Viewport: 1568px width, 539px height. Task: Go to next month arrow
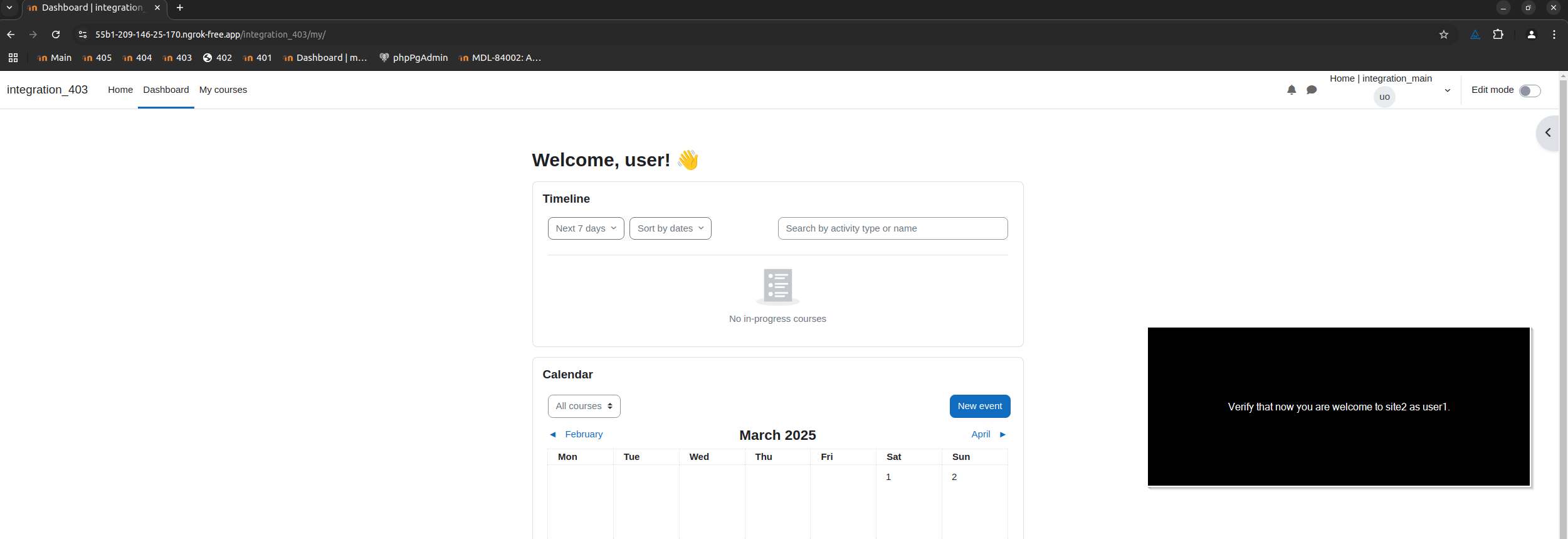[1002, 434]
